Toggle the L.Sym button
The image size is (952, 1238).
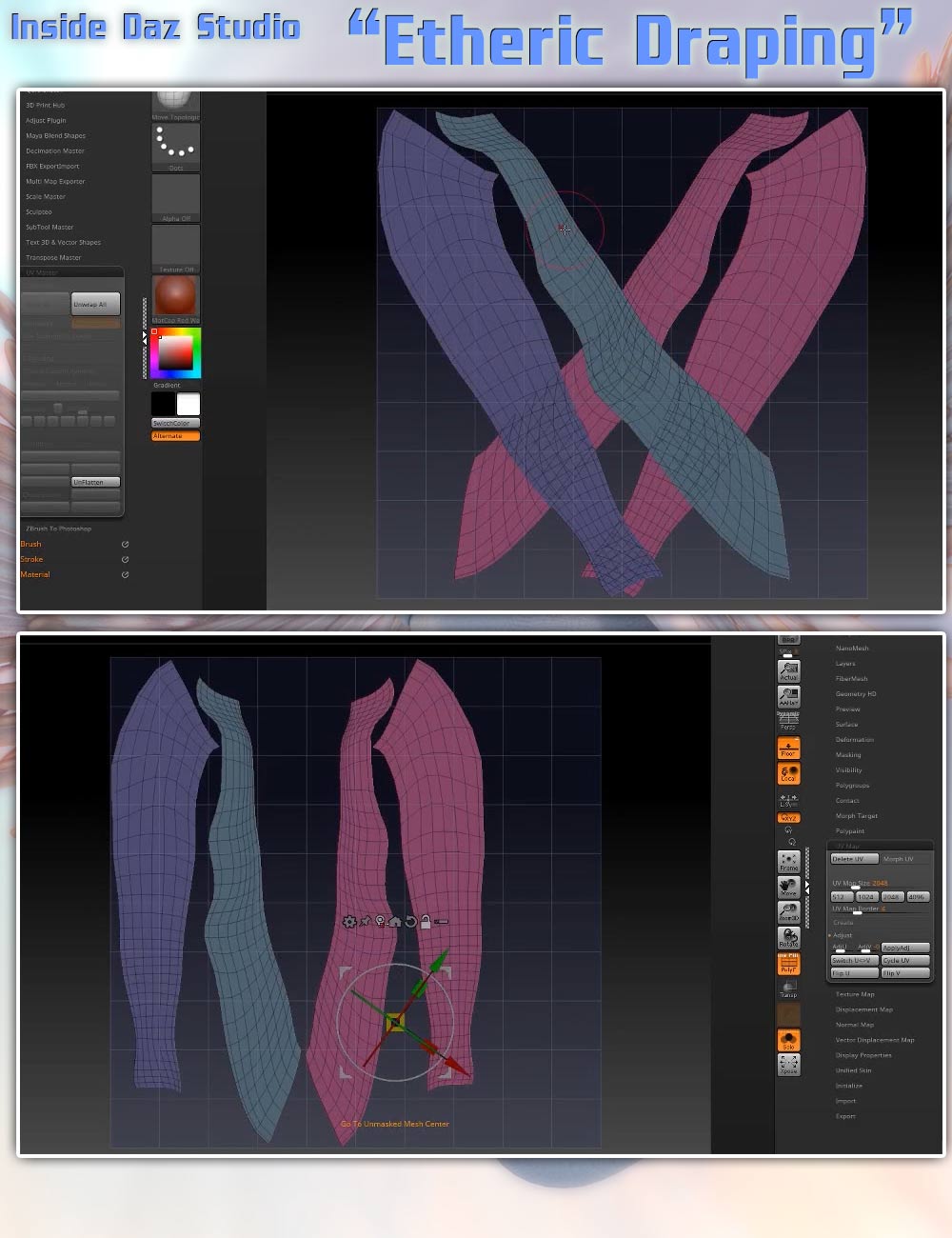tap(789, 800)
